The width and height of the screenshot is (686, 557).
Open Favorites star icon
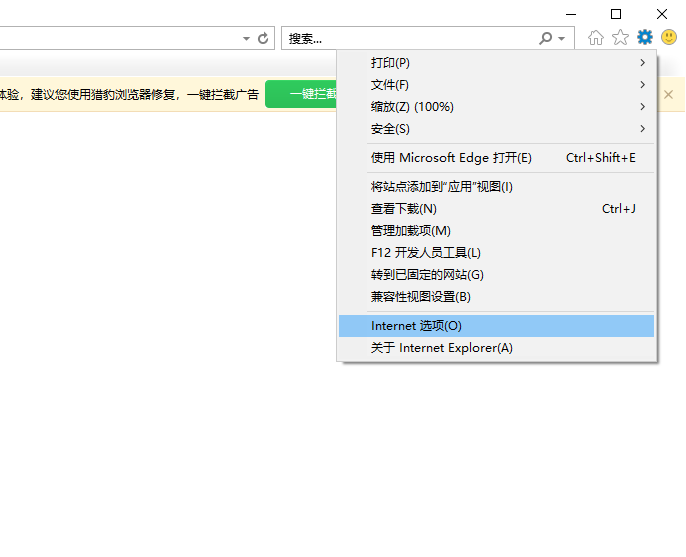[x=620, y=38]
